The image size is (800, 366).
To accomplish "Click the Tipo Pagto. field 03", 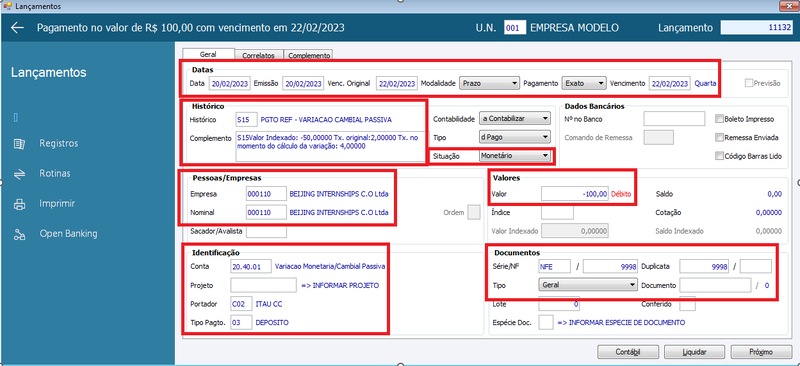I will (x=241, y=322).
